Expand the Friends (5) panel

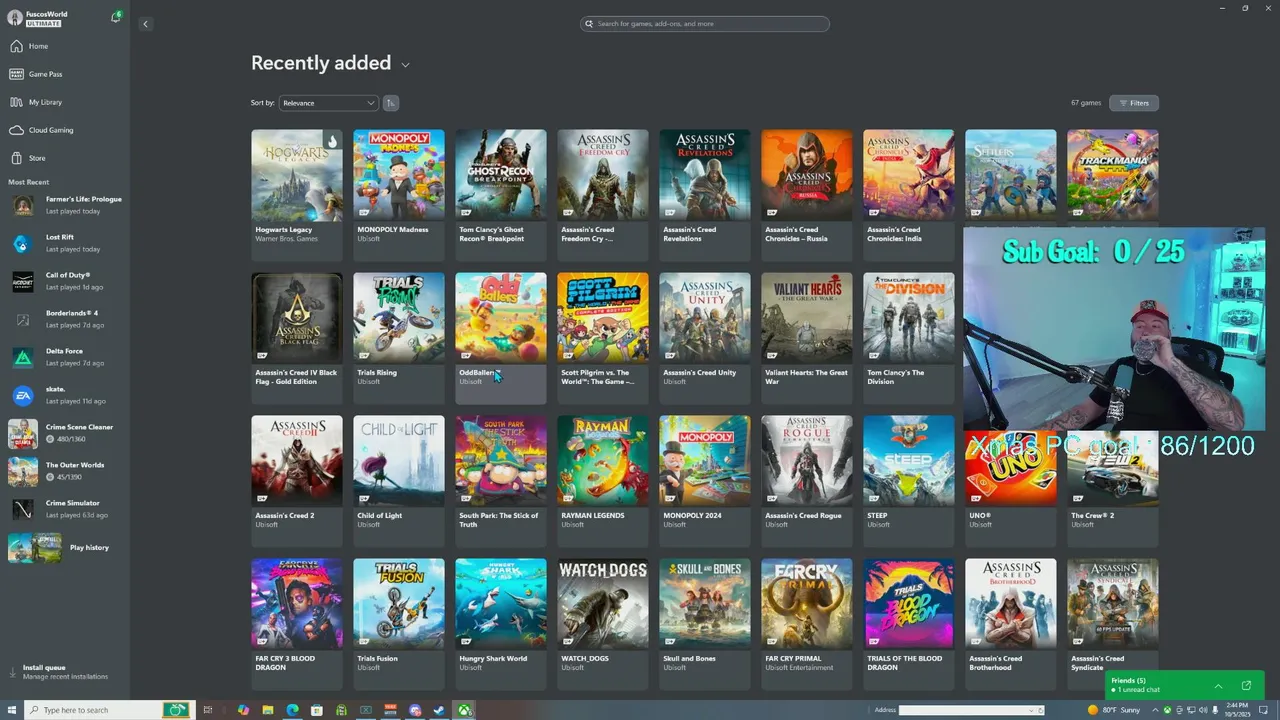coord(1218,686)
